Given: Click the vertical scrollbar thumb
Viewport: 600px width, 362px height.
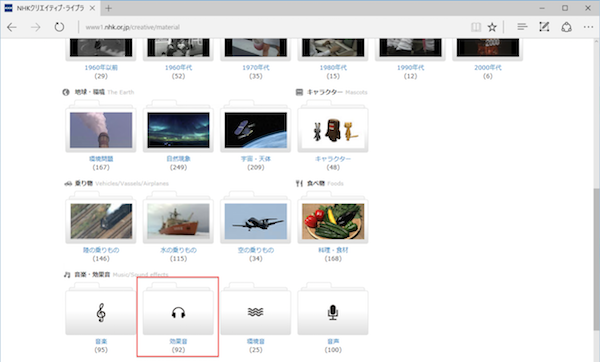Looking at the screenshot, I should coord(596,259).
